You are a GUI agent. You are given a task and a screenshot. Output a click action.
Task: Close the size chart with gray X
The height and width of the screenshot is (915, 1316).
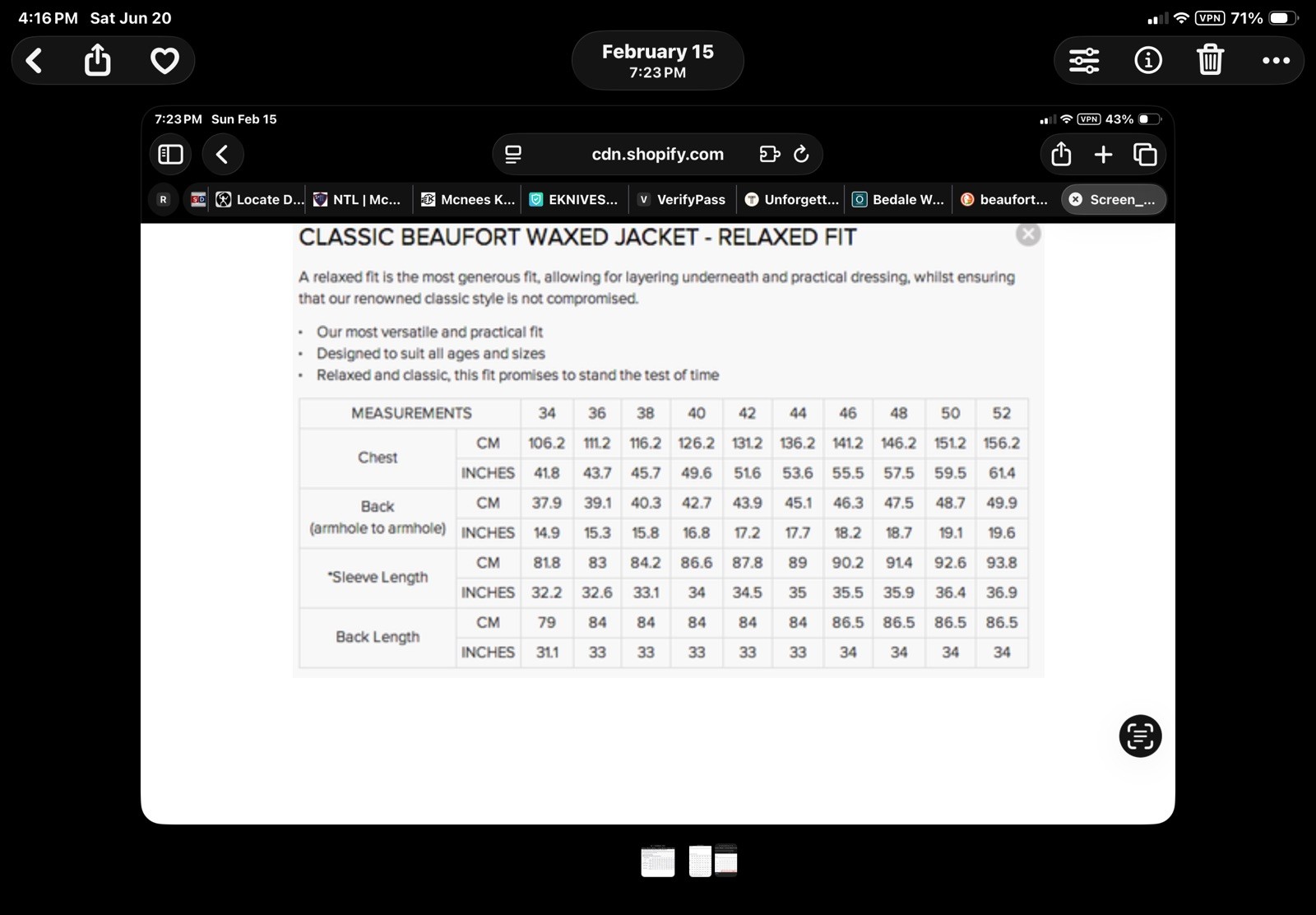(1027, 234)
